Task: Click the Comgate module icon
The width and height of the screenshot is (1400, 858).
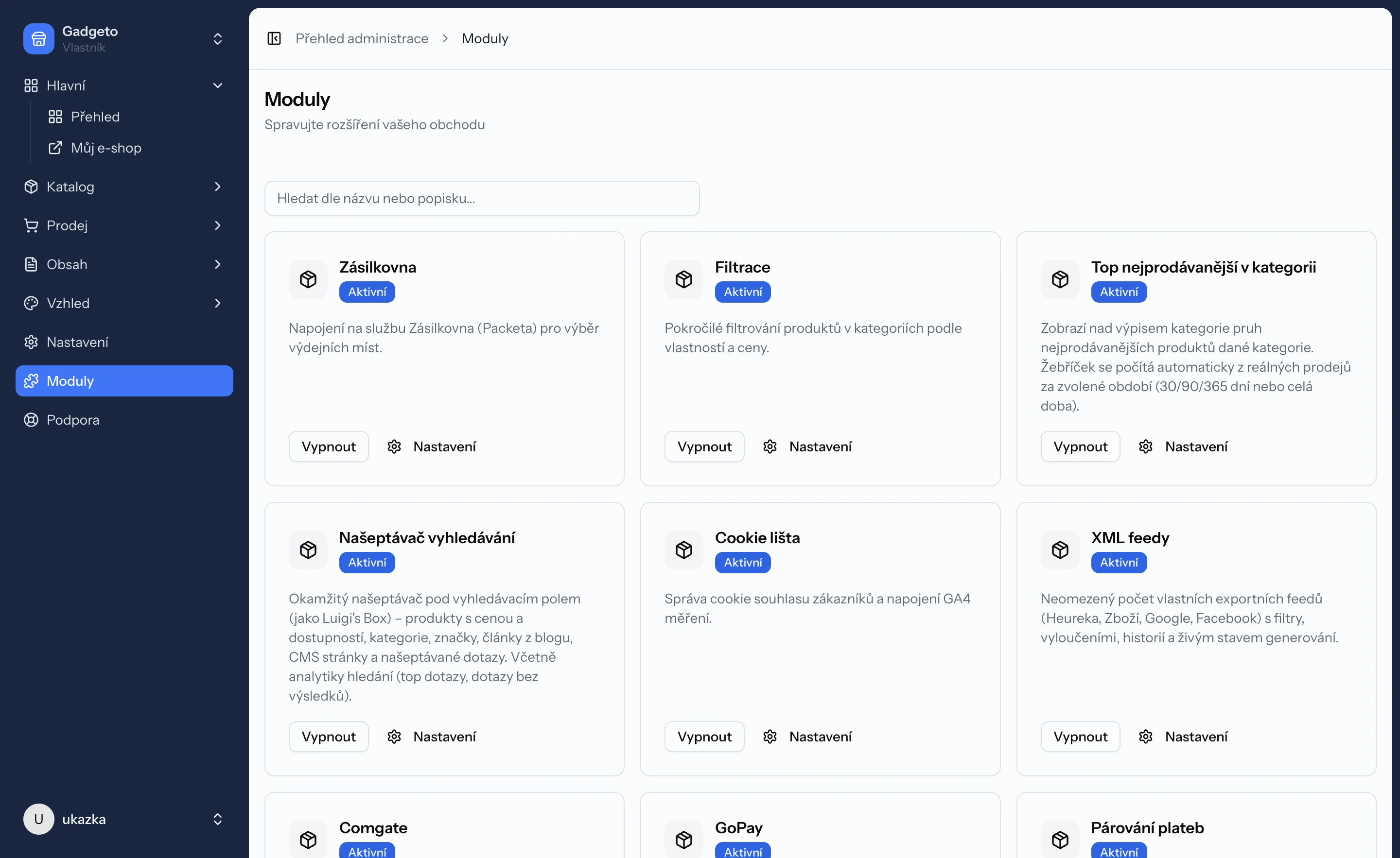Action: (308, 839)
